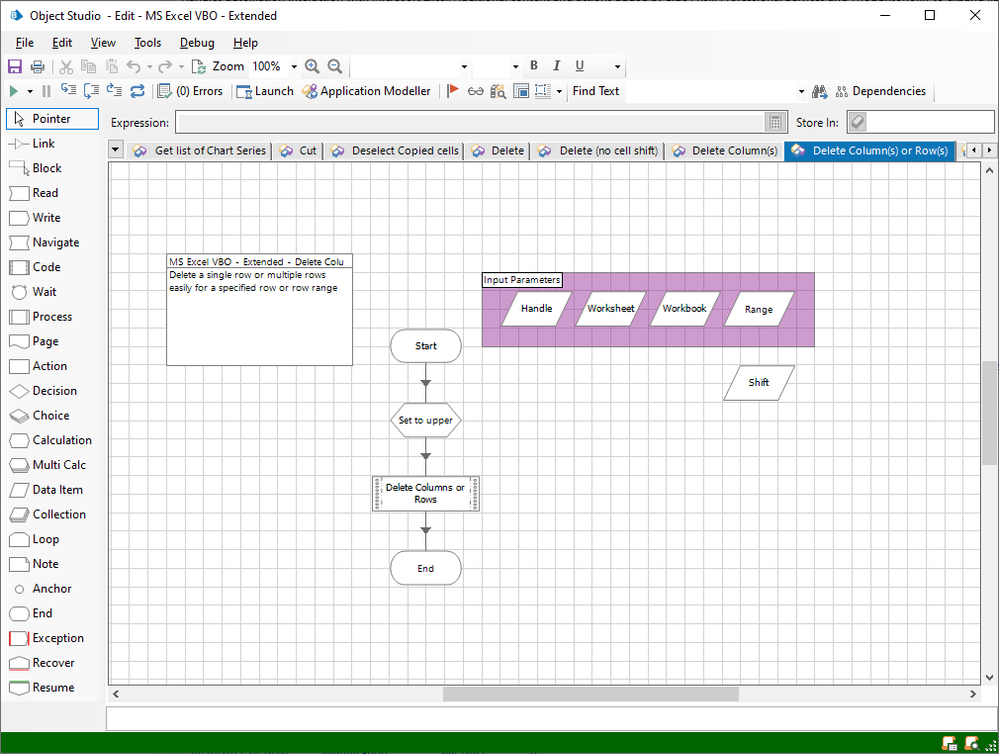Save the object with the floppy disk icon
This screenshot has width=999, height=754.
pos(15,66)
